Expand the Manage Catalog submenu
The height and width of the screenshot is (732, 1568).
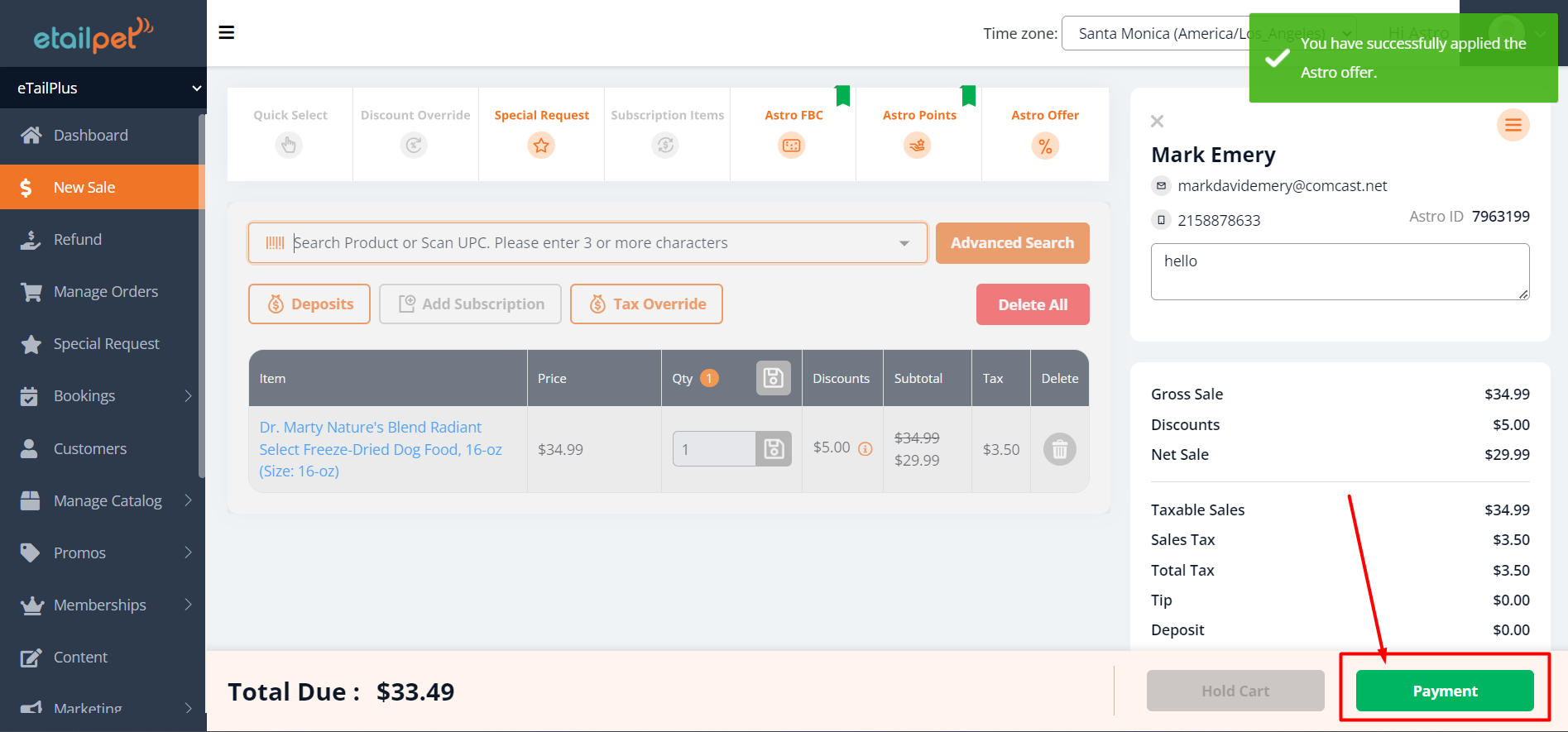point(188,500)
